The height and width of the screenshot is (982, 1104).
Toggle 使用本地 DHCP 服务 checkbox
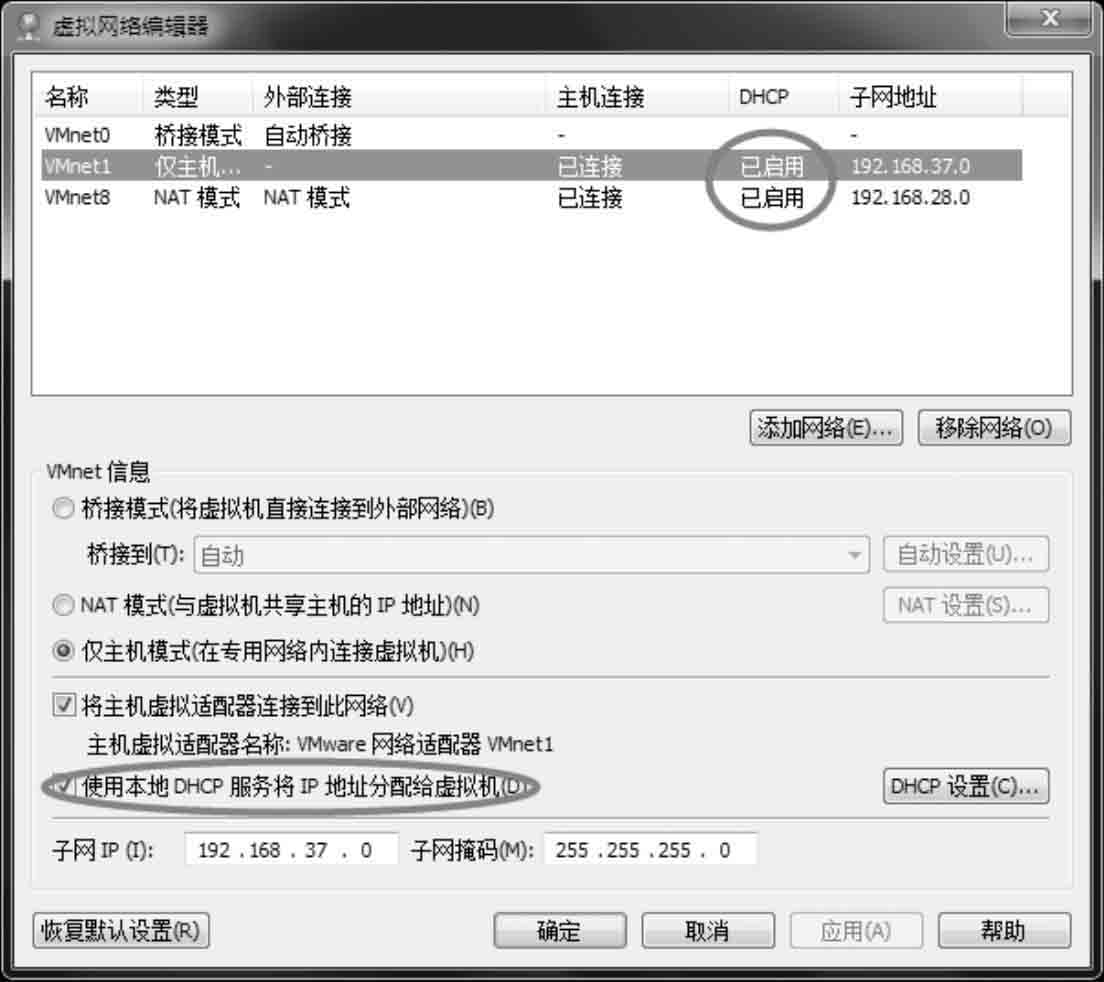click(64, 786)
